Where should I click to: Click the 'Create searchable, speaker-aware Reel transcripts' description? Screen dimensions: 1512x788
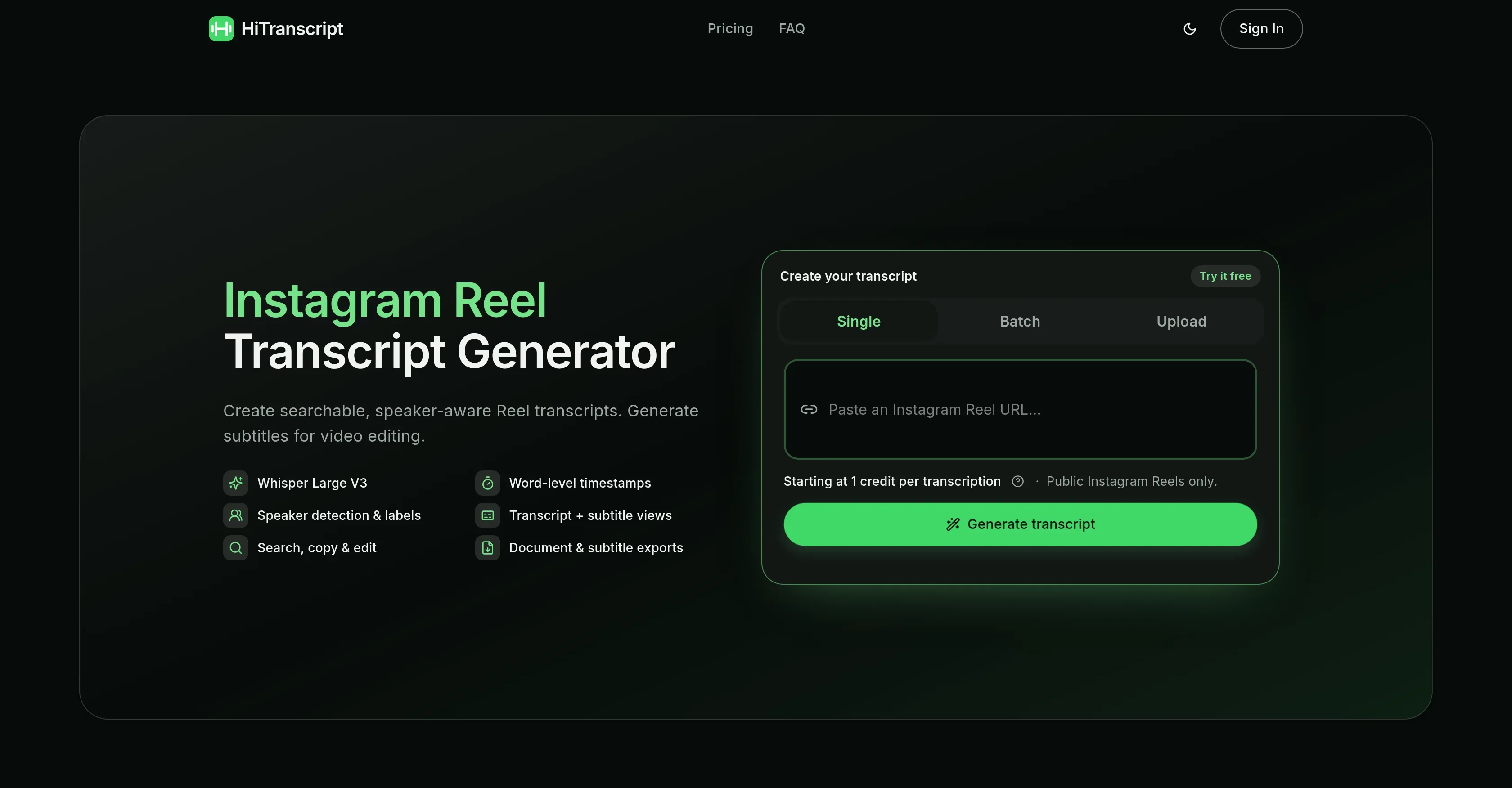click(461, 423)
